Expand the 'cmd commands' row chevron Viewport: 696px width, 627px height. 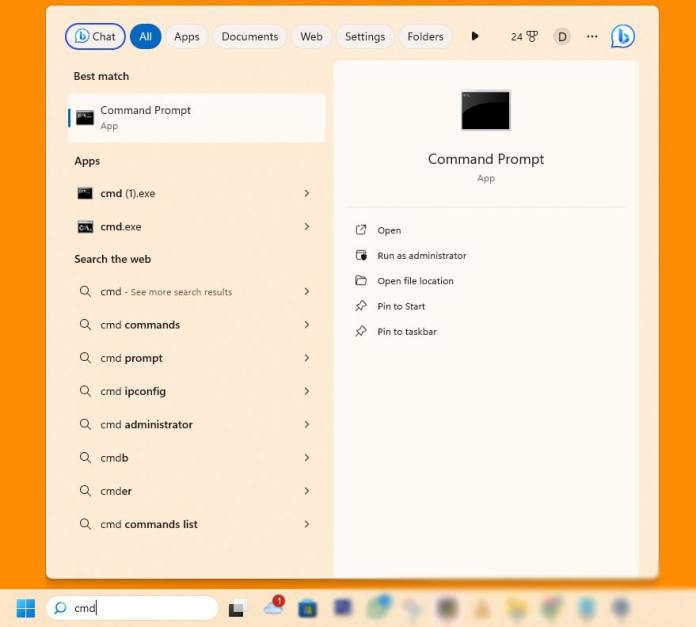point(307,325)
